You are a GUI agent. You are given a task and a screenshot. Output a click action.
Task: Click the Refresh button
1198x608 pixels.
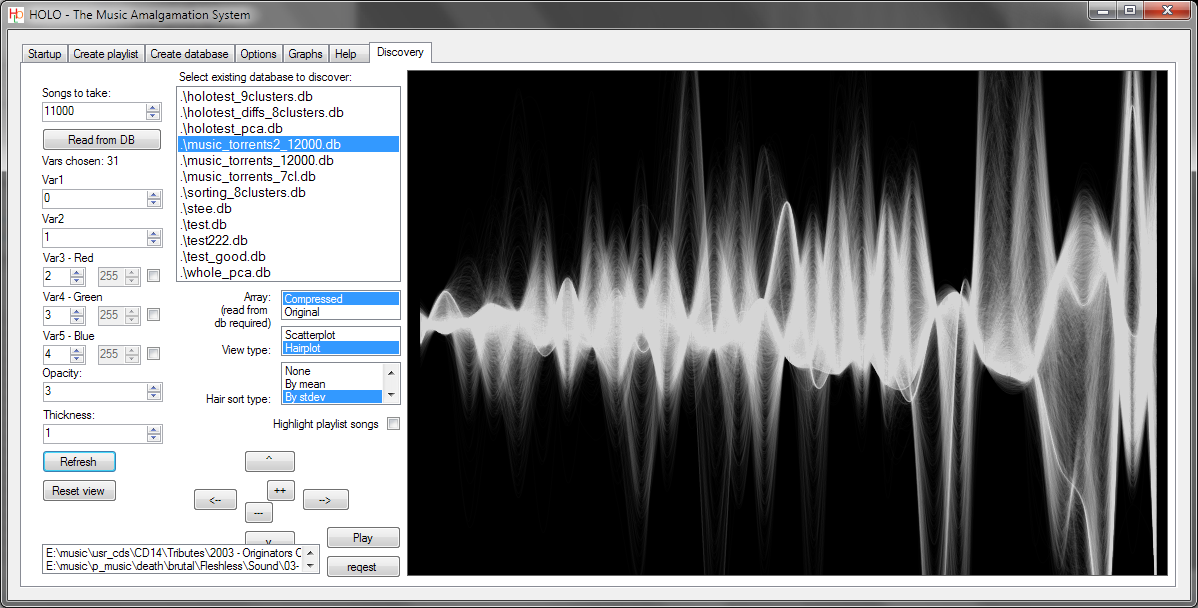click(x=79, y=462)
